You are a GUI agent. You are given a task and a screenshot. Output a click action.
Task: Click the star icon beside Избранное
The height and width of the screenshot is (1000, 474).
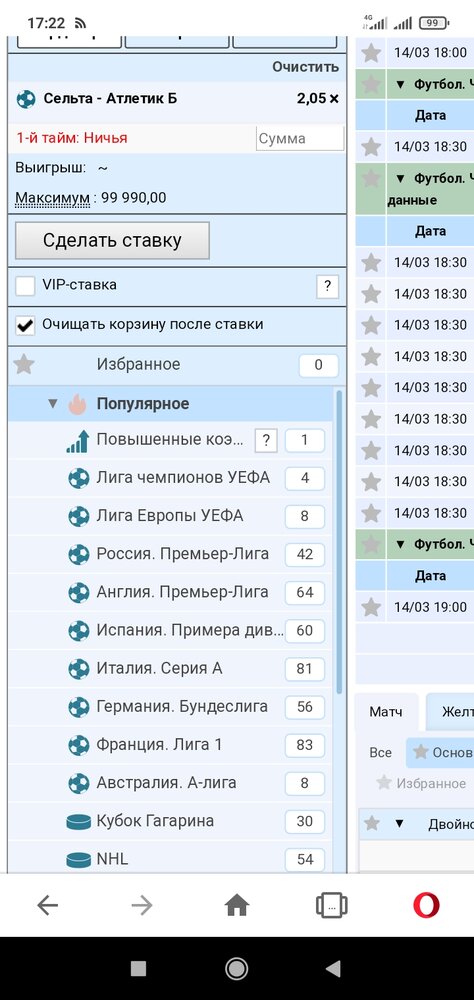24,365
